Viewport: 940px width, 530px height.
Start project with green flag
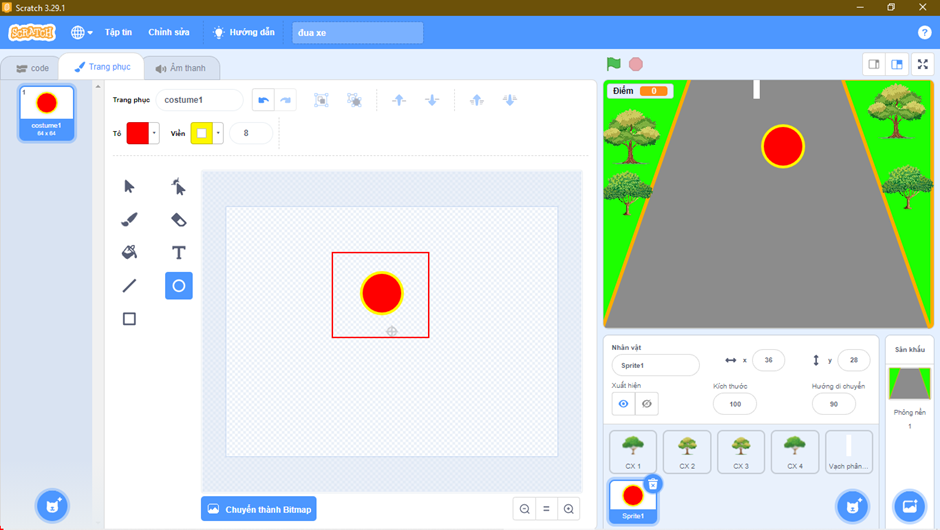(x=613, y=64)
